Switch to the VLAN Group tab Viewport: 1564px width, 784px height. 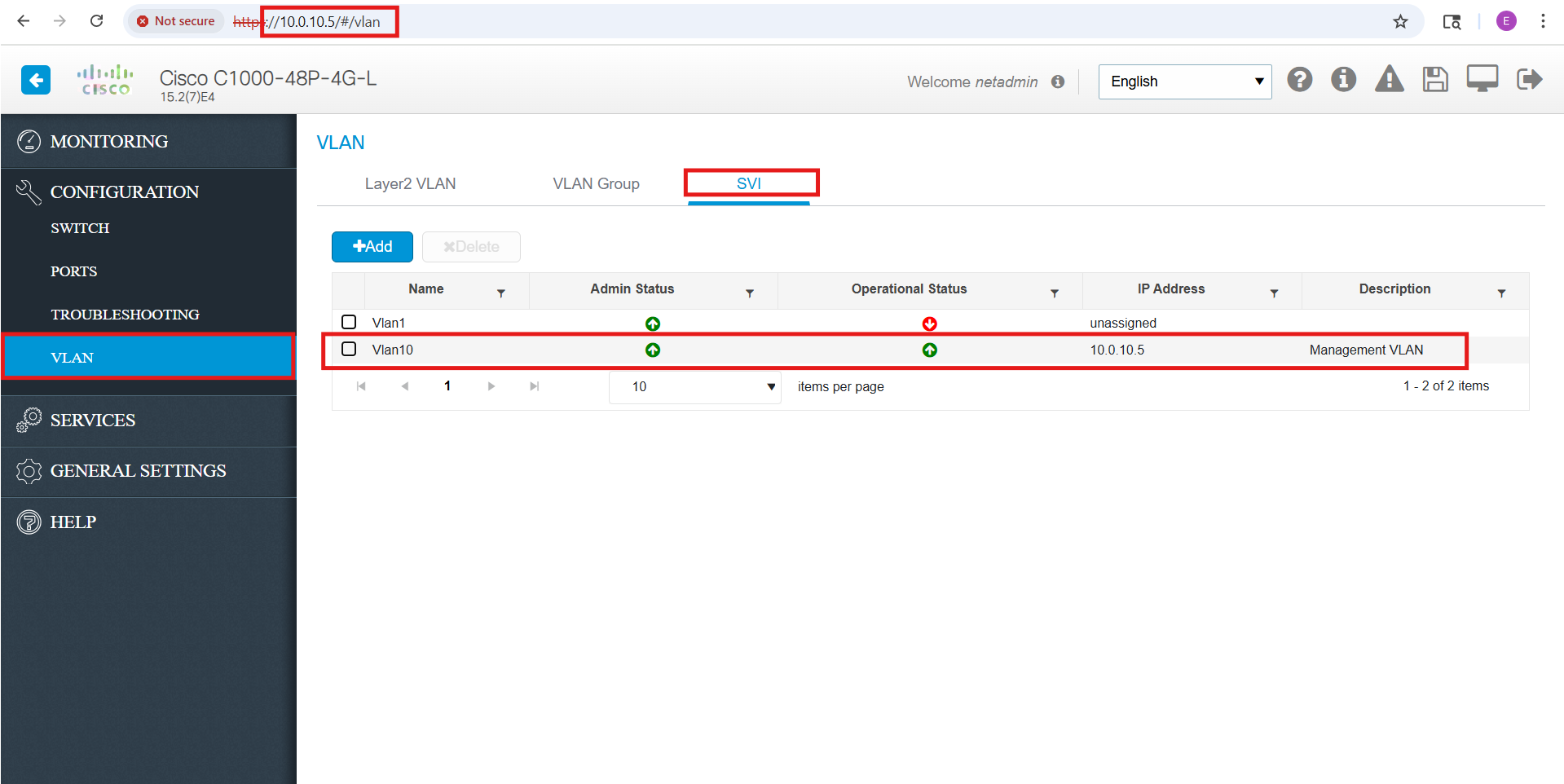click(596, 184)
